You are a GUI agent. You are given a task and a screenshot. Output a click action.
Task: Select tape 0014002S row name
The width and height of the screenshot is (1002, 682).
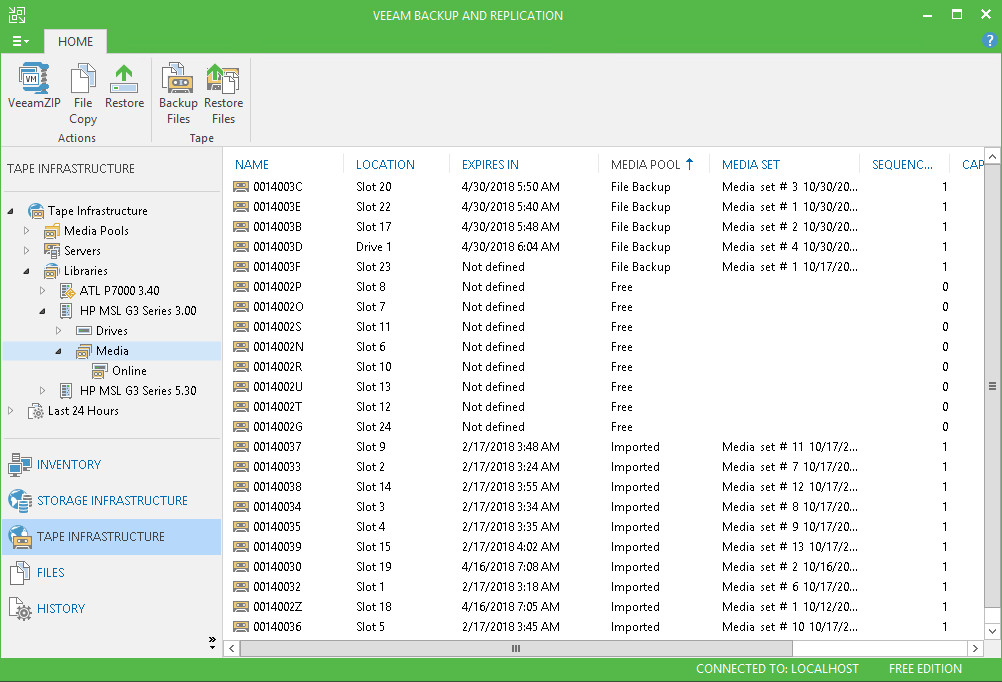[x=277, y=327]
